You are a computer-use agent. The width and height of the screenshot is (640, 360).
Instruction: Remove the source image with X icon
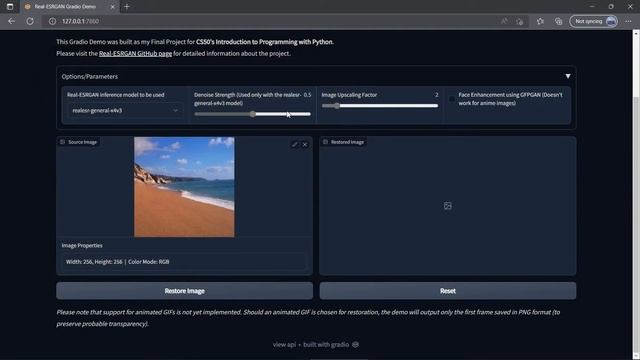305,144
